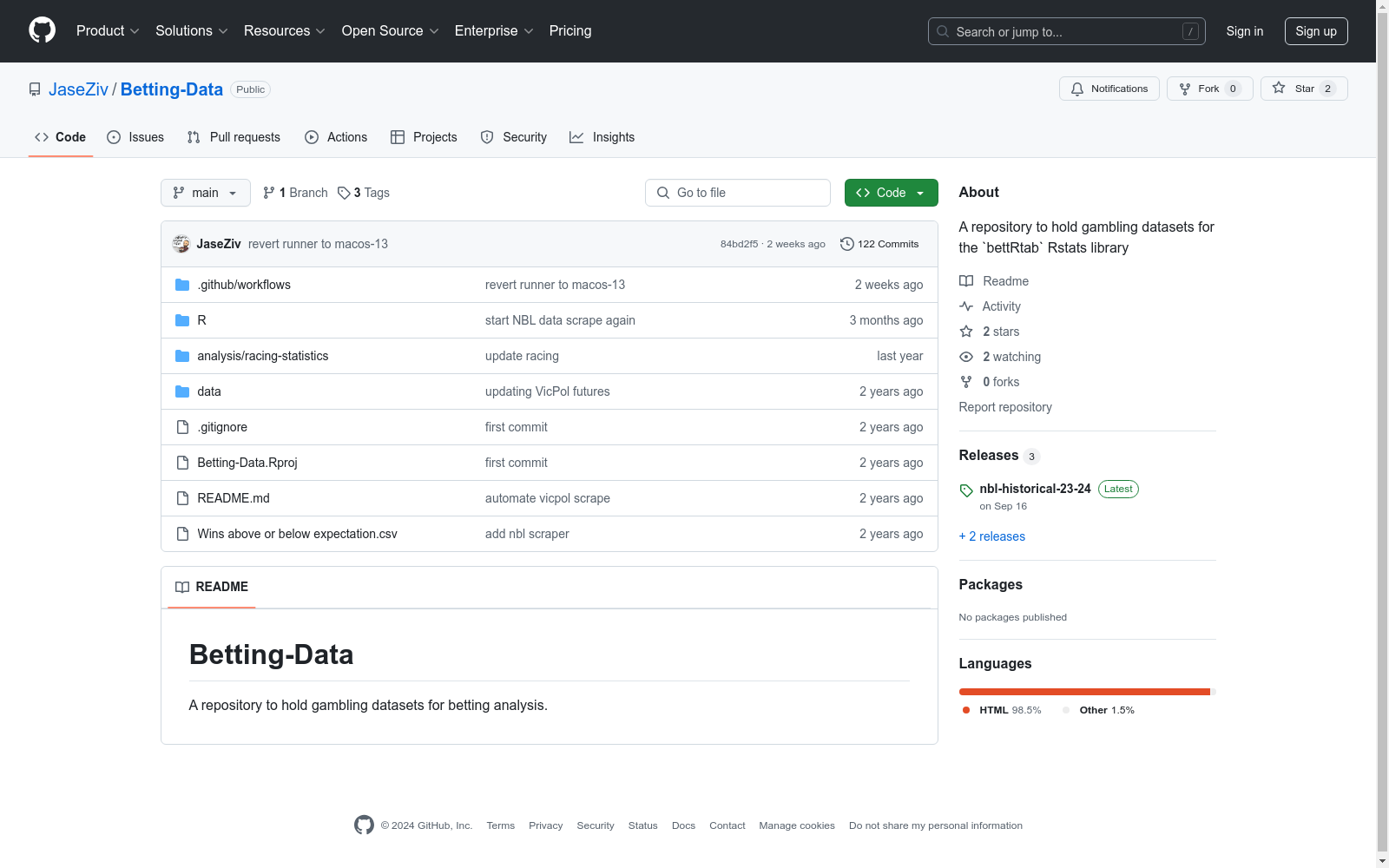
Task: Open the Enterprise dropdown menu
Action: (x=494, y=31)
